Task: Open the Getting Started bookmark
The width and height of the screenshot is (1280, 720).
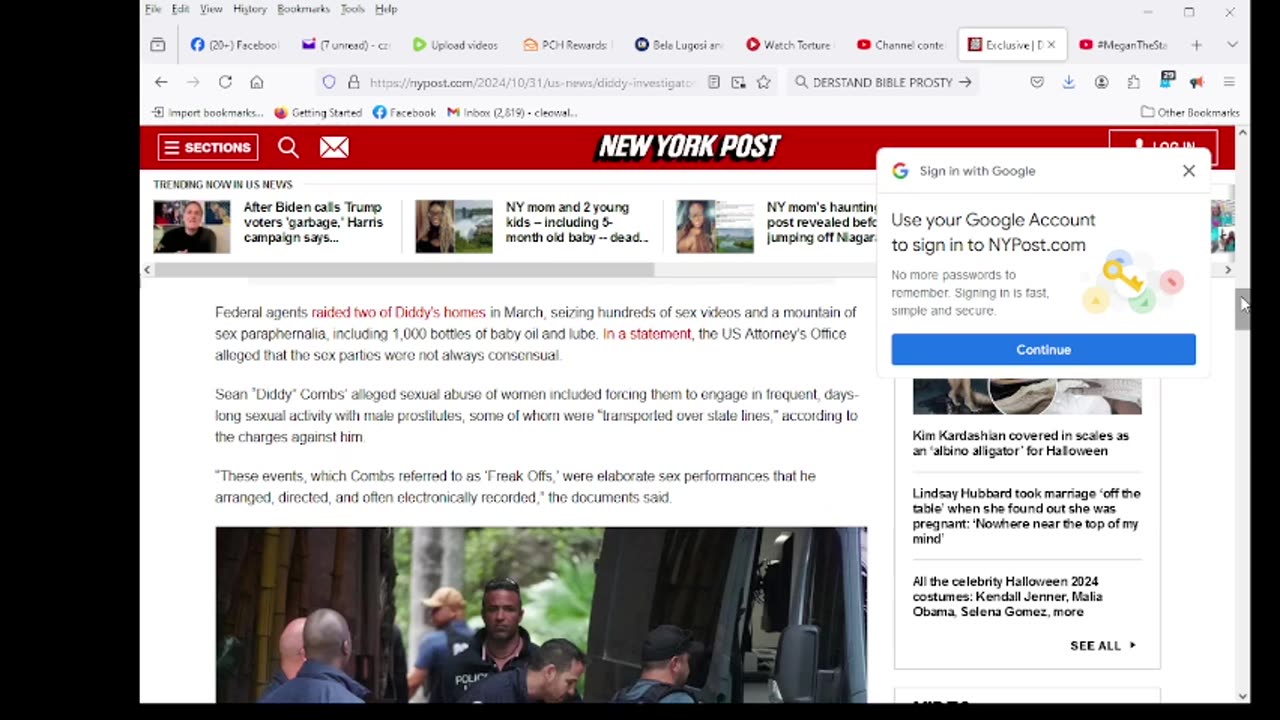Action: point(318,112)
